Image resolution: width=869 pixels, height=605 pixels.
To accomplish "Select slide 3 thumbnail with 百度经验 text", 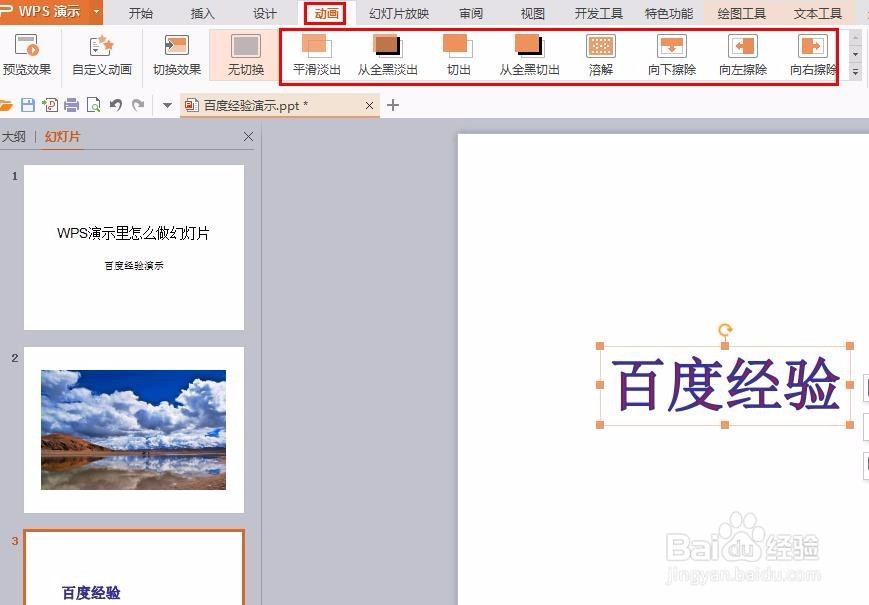I will pos(134,567).
